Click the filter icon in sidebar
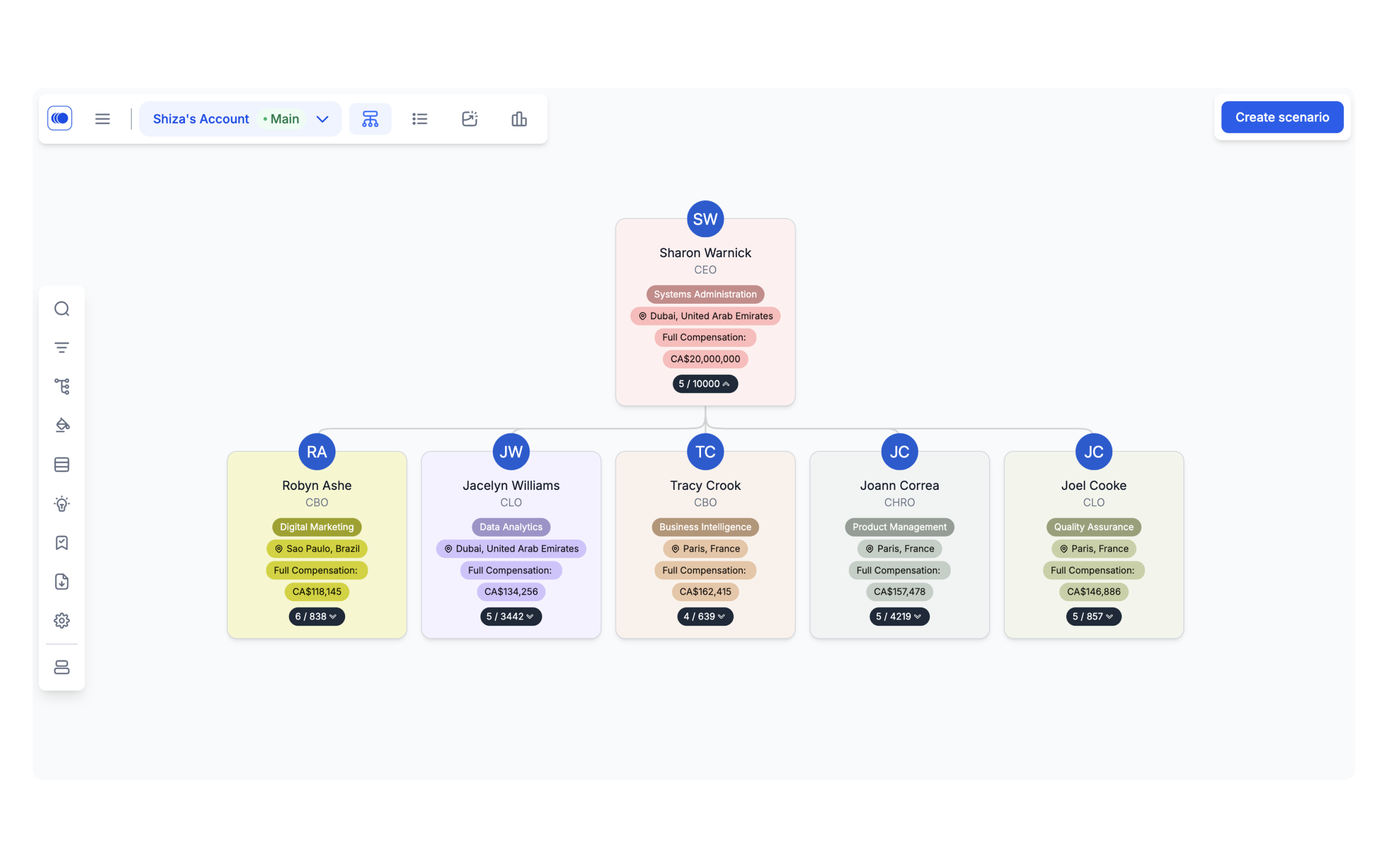This screenshot has height=868, width=1389. point(62,347)
